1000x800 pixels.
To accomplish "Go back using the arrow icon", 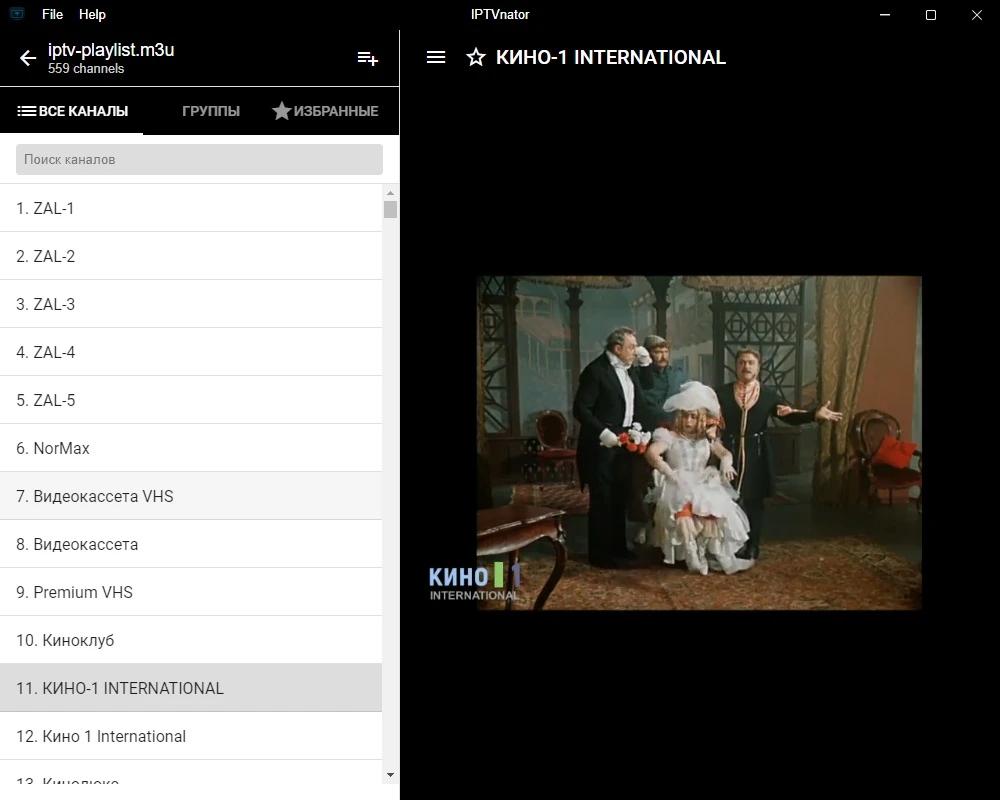I will pyautogui.click(x=28, y=59).
